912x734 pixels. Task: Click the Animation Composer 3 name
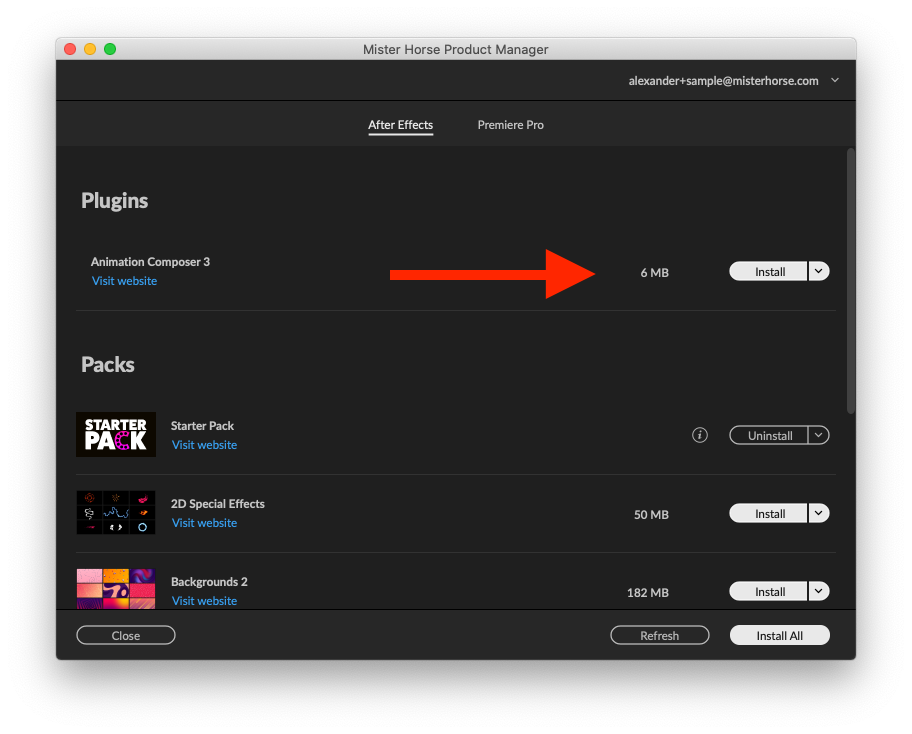point(150,262)
